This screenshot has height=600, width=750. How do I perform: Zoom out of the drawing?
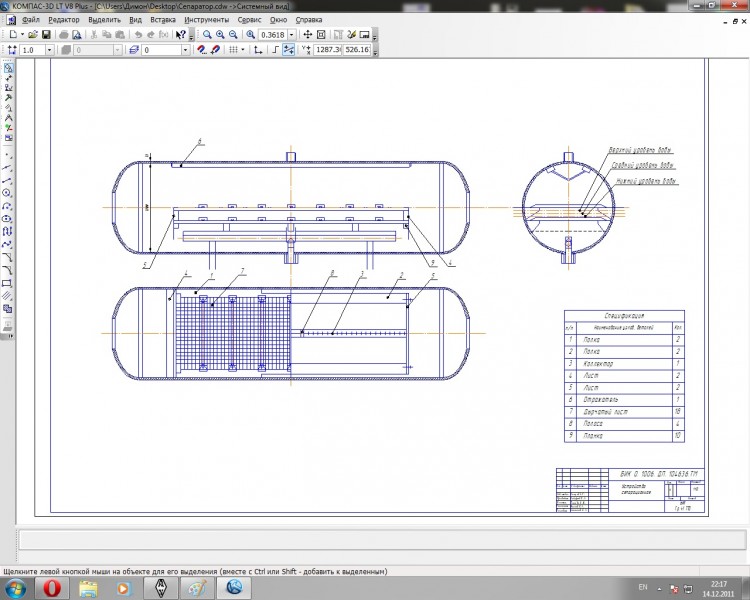tap(233, 34)
